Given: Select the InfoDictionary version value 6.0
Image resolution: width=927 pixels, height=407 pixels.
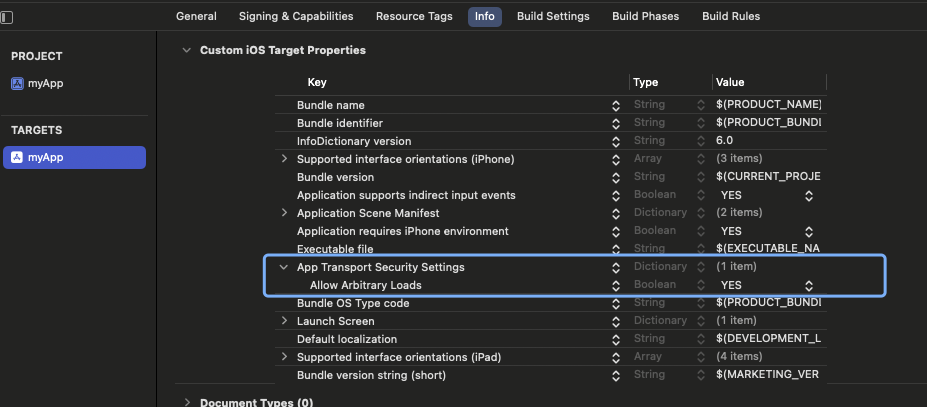Looking at the screenshot, I should pyautogui.click(x=725, y=141).
